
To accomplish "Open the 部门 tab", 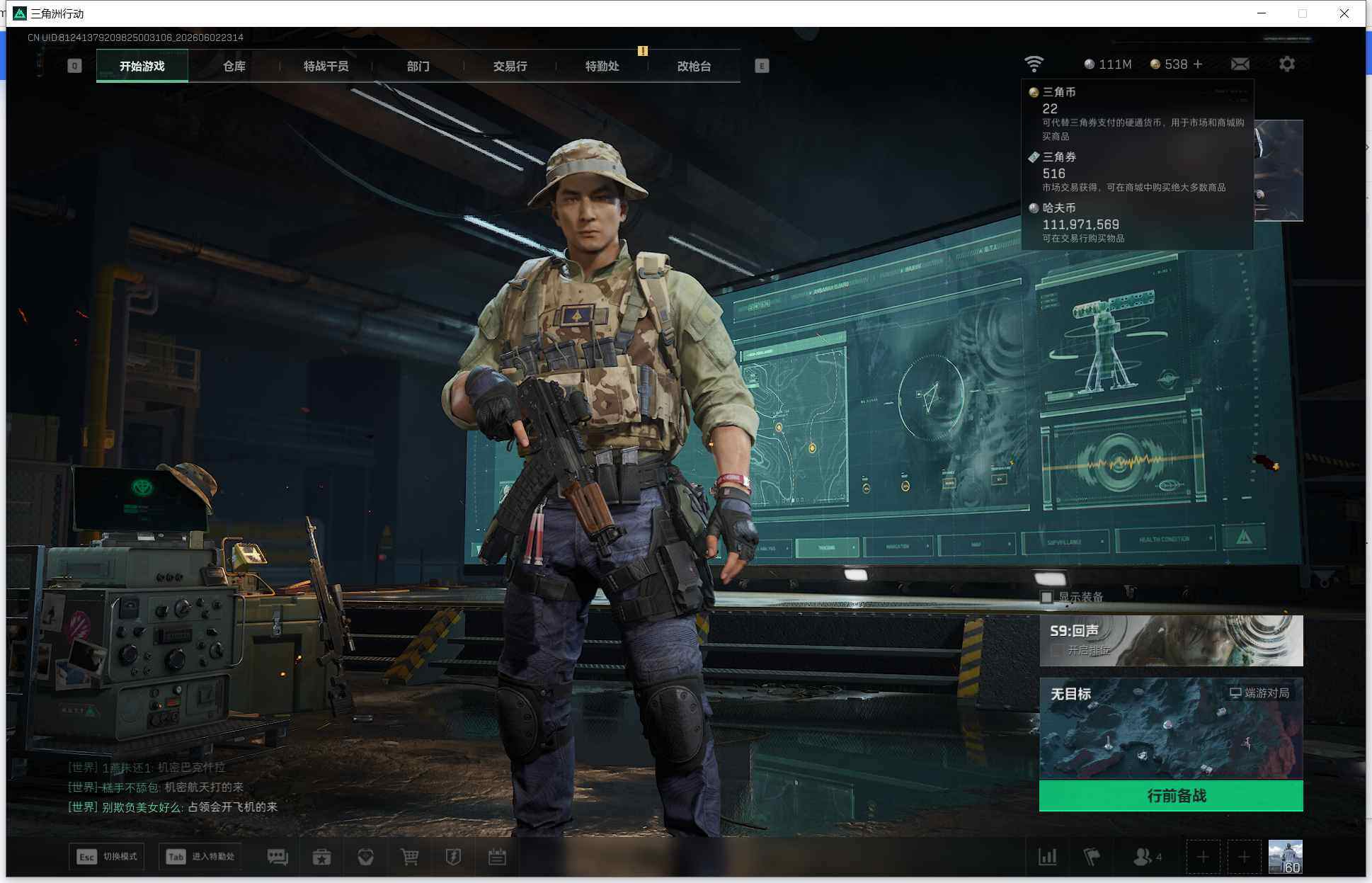I will [x=418, y=66].
